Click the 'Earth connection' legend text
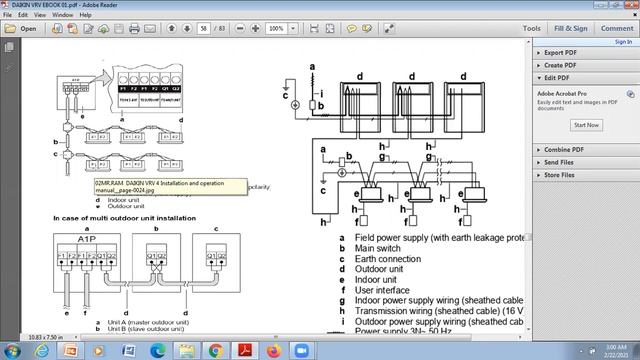This screenshot has width=640, height=360. click(x=388, y=259)
